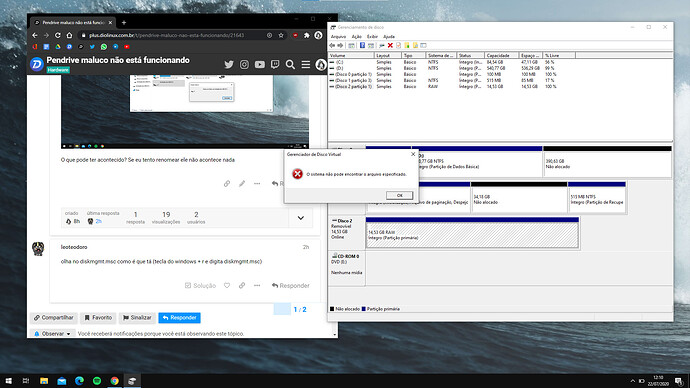Viewport: 690px width, 388px height.
Task: Open File Explorer from the taskbar
Action: [44, 381]
